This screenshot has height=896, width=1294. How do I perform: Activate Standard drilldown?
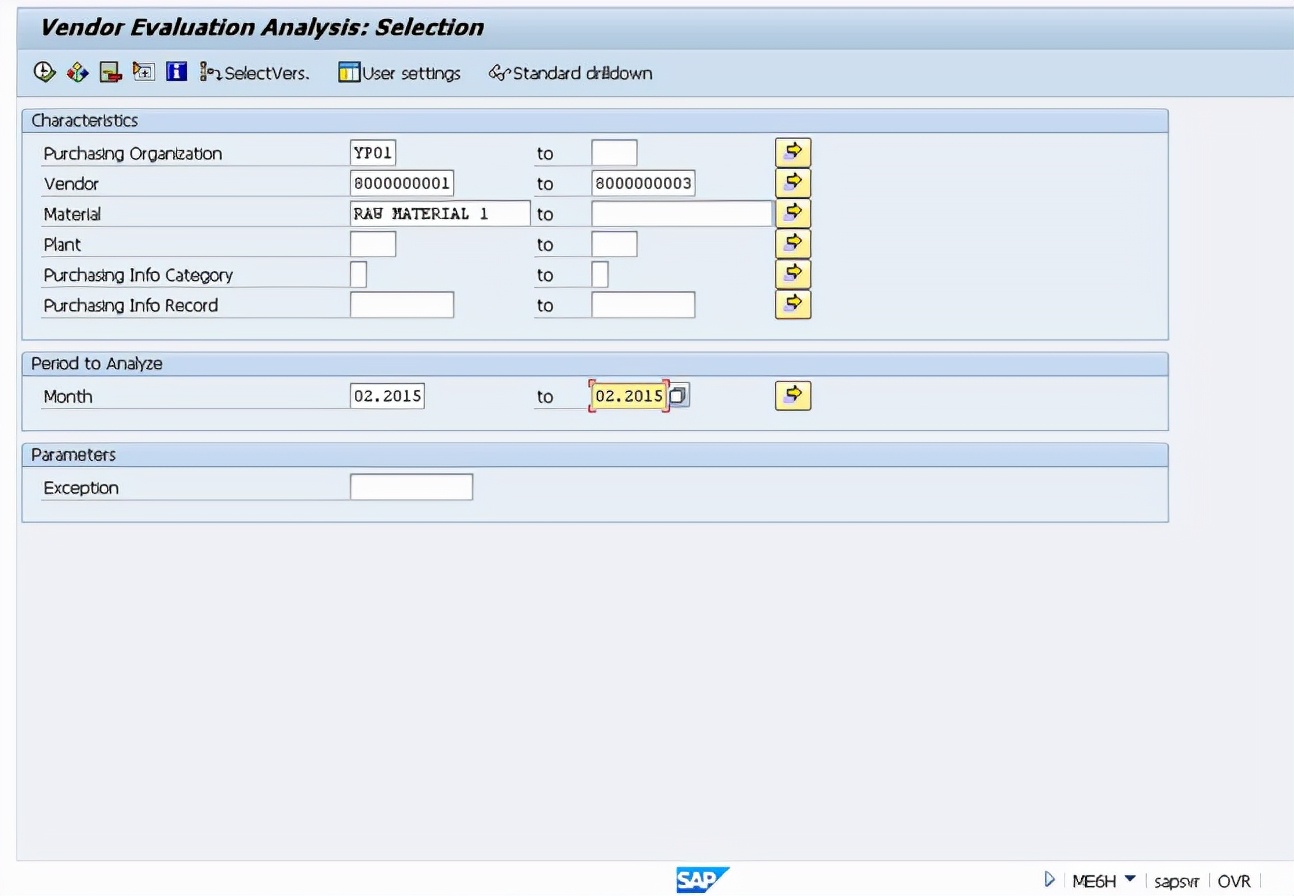click(x=569, y=72)
